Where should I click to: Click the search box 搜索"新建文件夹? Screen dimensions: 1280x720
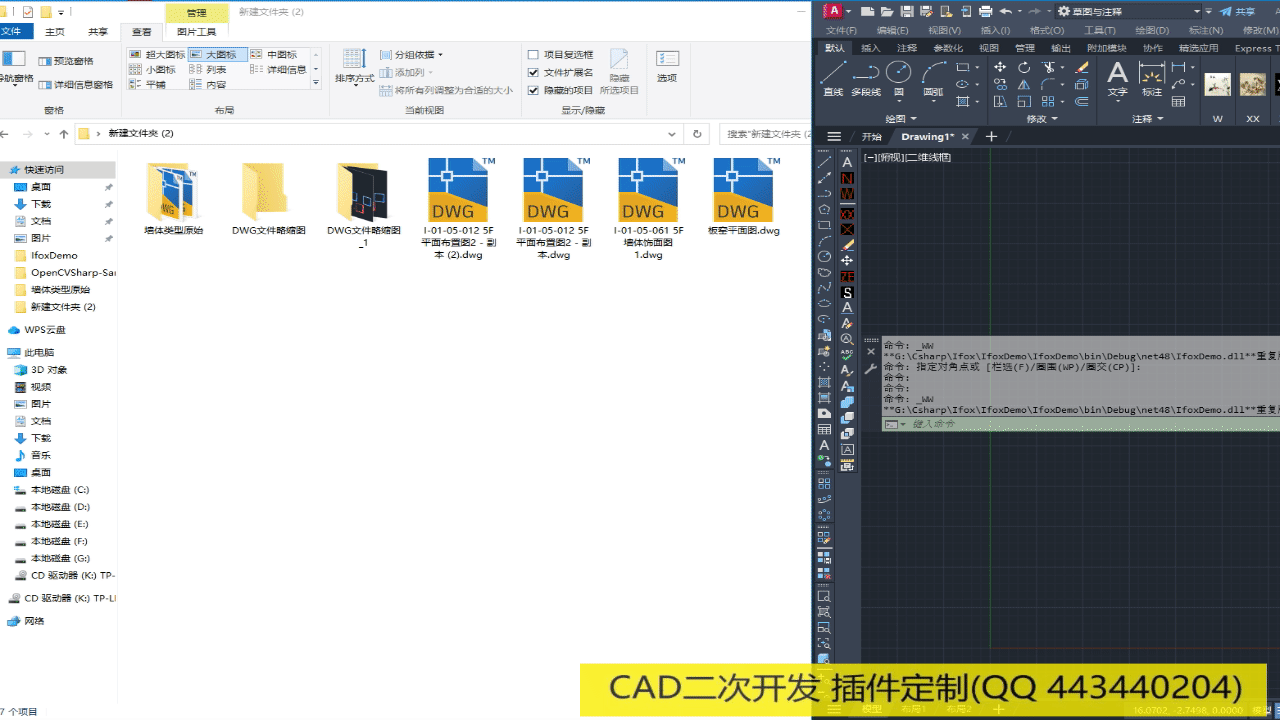[x=765, y=133]
